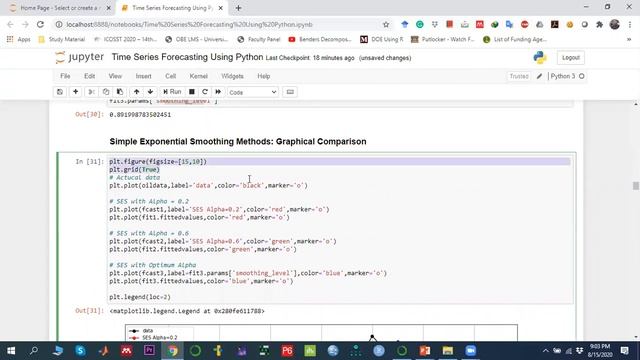Show hidden system tray icons
Viewport: 640px width, 360px height.
[x=545, y=351]
